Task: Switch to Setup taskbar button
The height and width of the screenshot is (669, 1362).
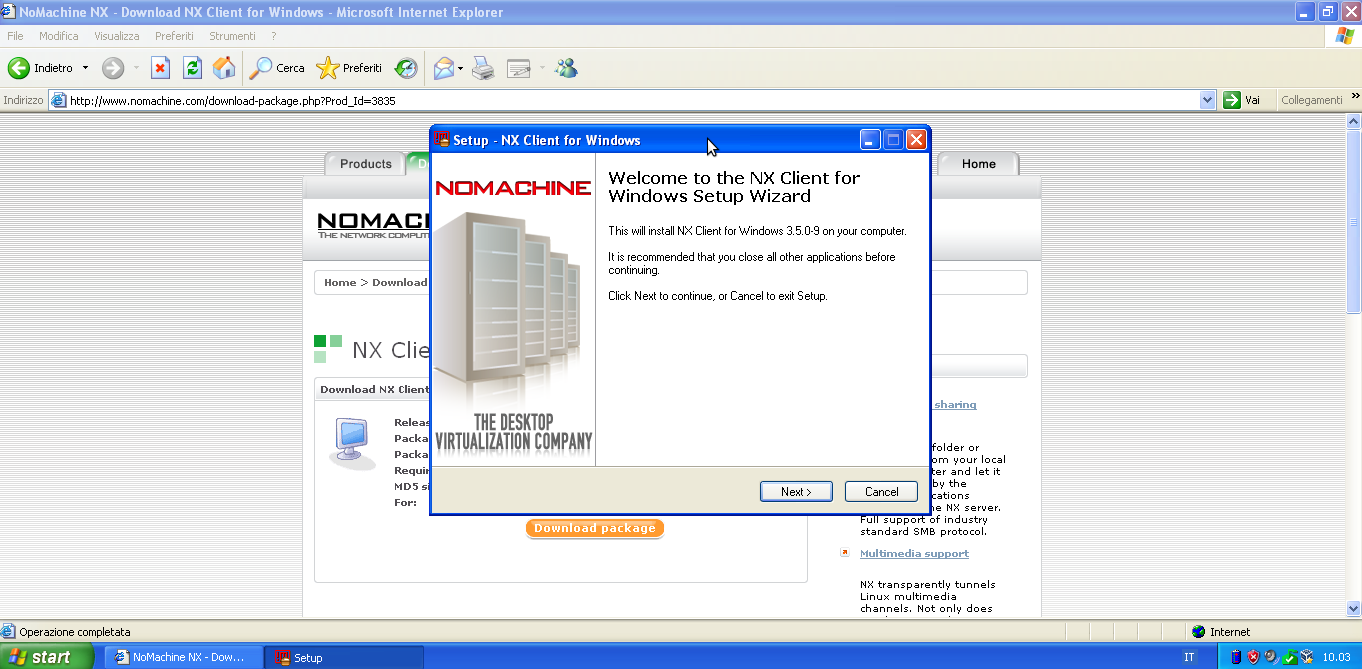Action: coord(345,657)
